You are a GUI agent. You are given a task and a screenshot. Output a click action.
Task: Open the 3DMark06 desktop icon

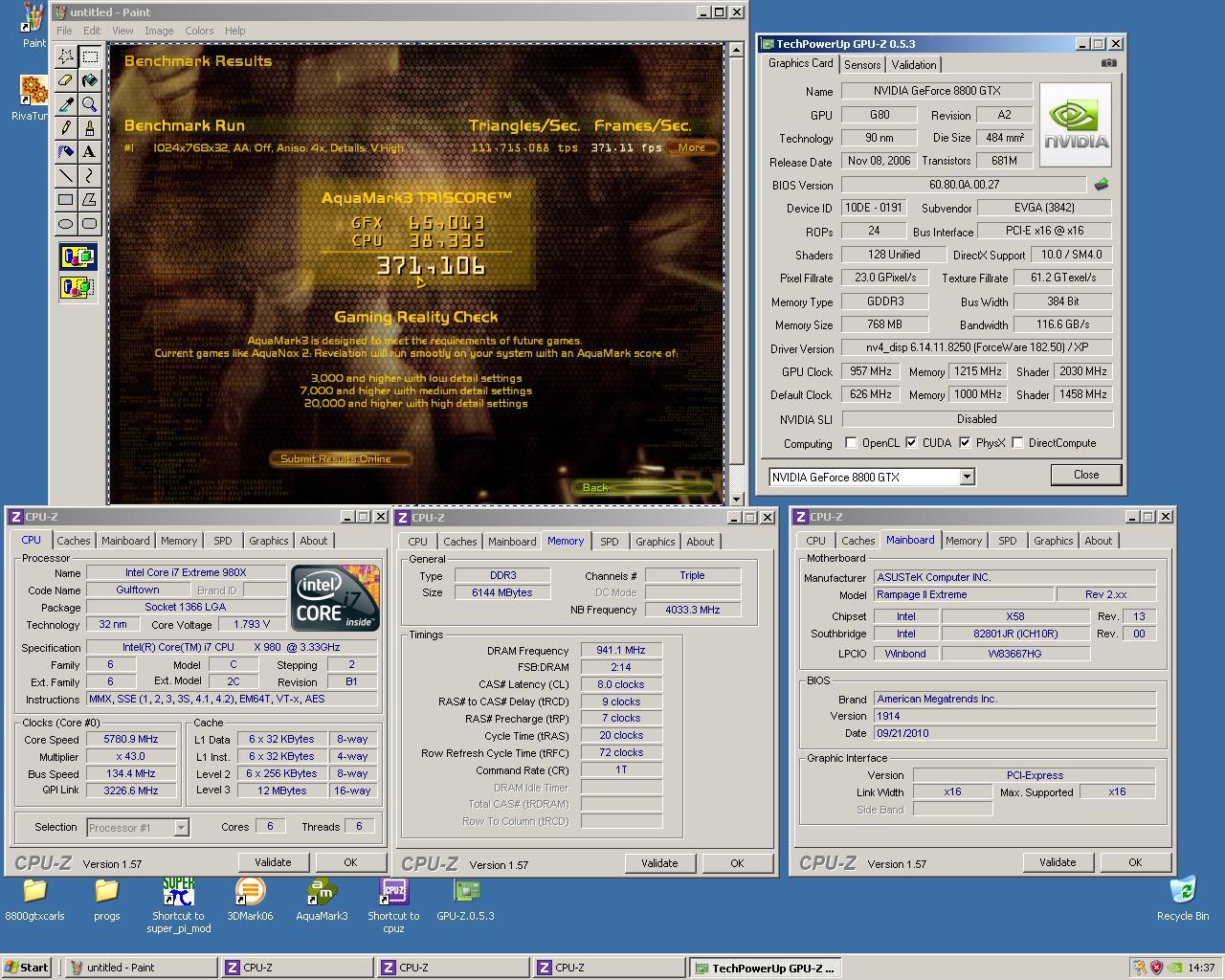click(250, 899)
